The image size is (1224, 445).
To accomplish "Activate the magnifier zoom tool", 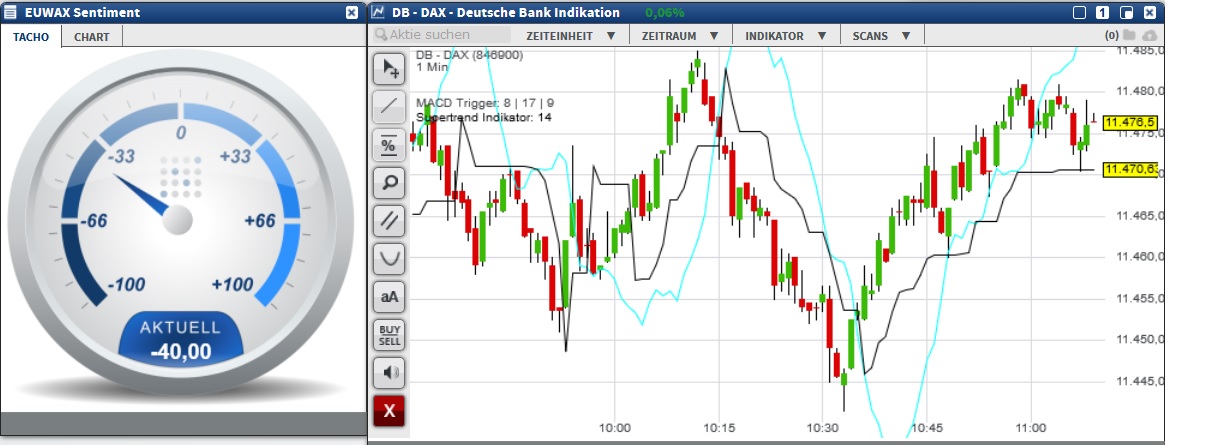I will tap(389, 183).
